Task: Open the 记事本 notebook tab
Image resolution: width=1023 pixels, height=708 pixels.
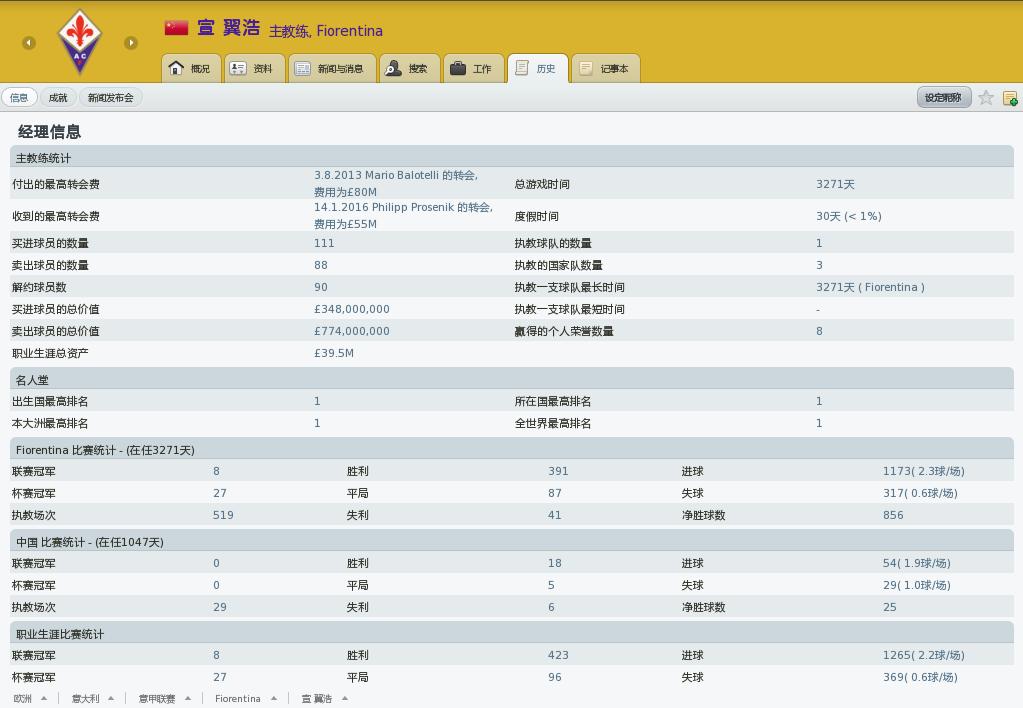Action: pos(603,68)
